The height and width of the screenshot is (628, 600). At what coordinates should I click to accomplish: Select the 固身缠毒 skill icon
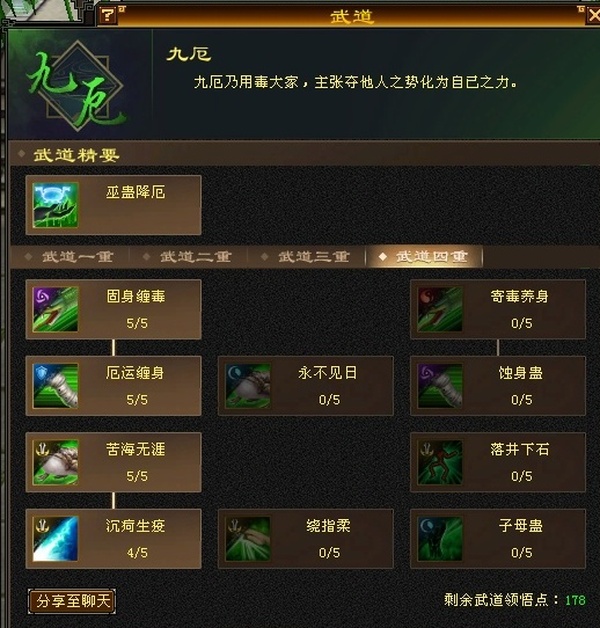click(55, 309)
